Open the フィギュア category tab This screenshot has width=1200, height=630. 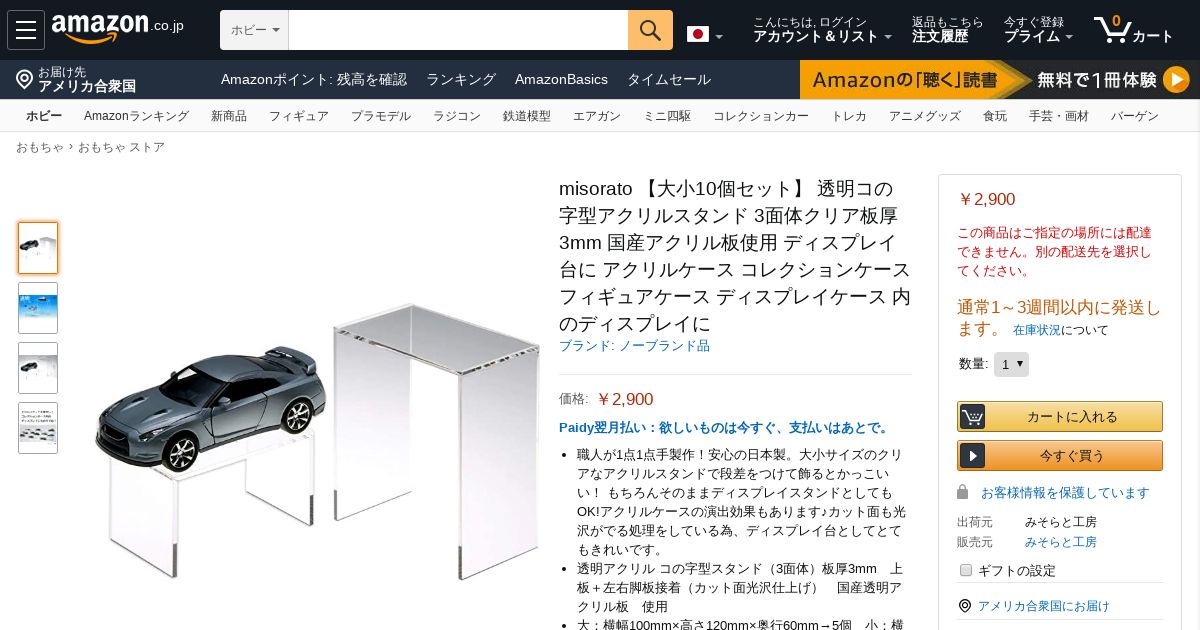click(x=298, y=116)
